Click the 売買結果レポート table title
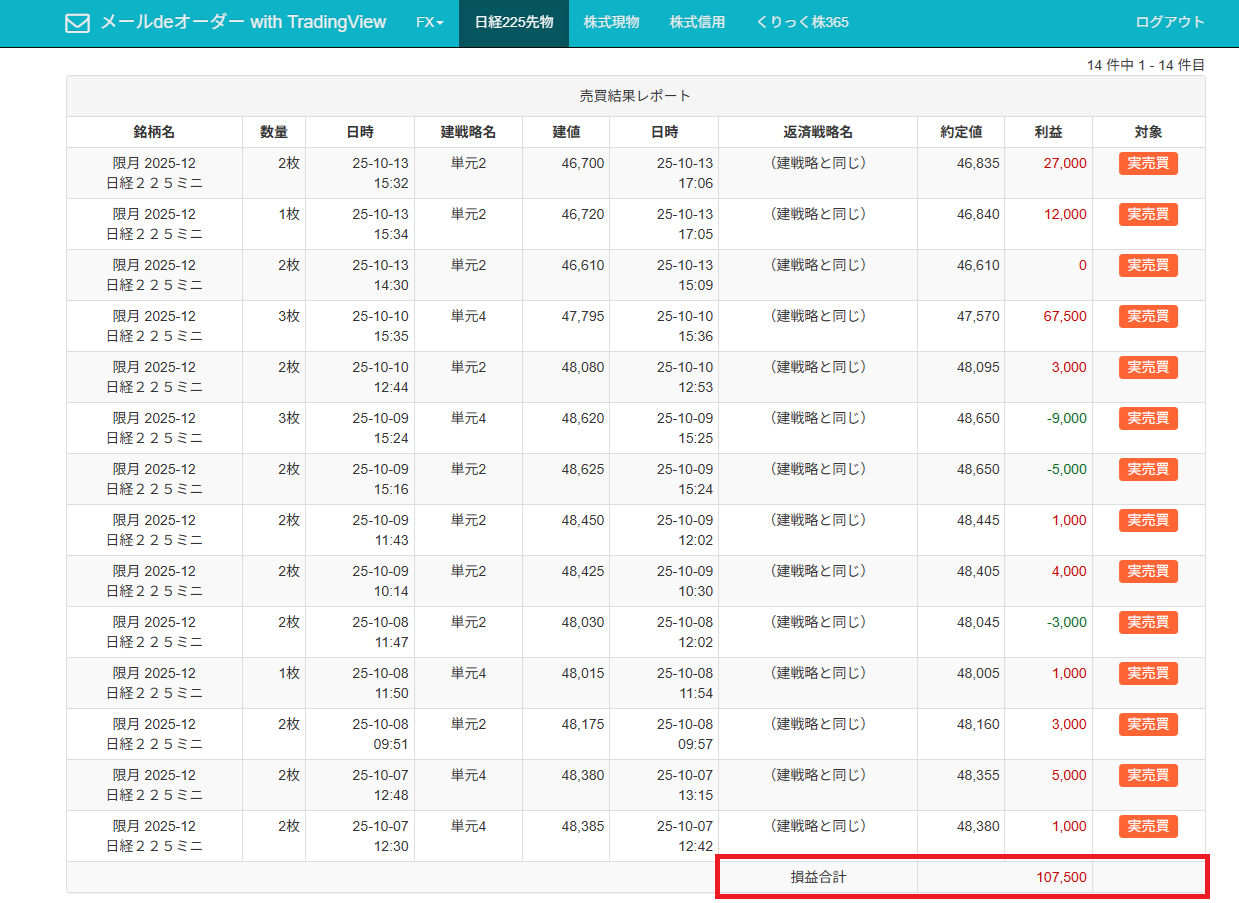 click(635, 97)
